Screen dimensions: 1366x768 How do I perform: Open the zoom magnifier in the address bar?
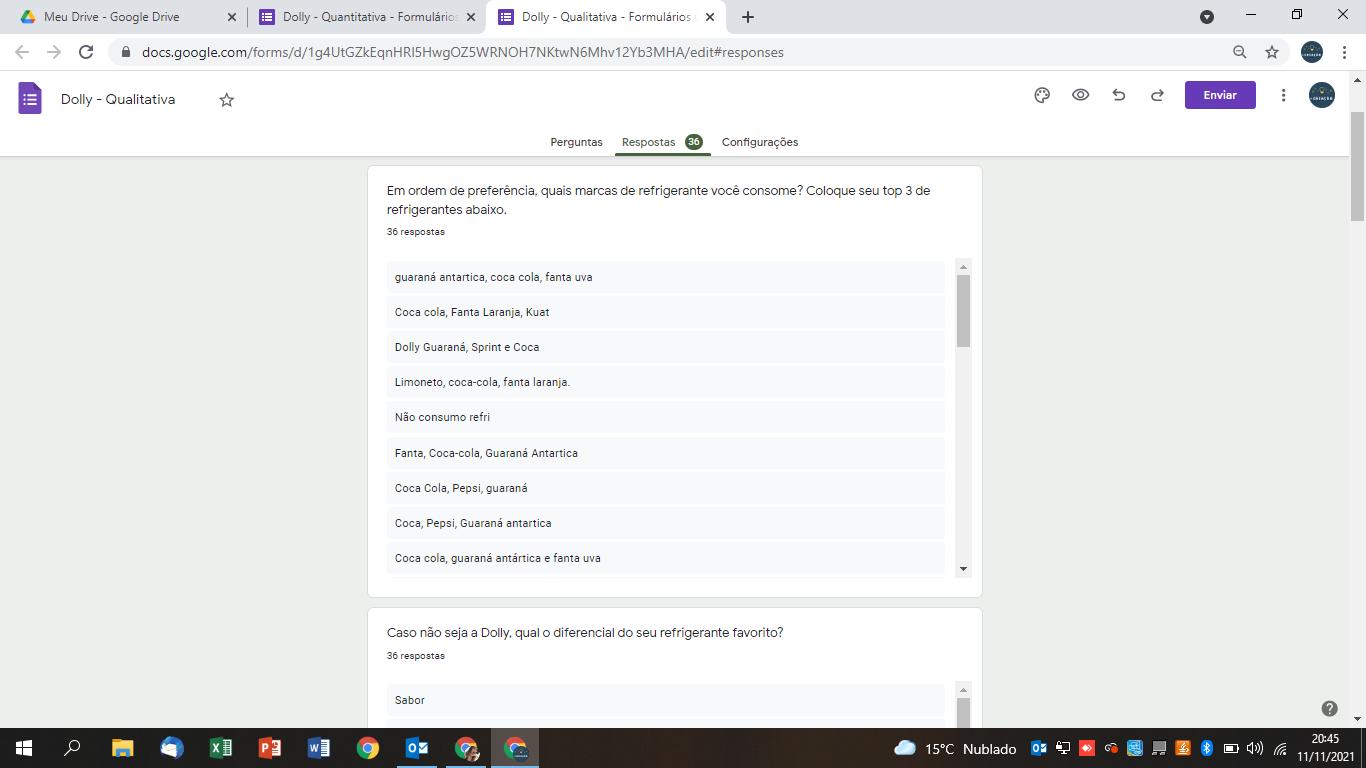click(1240, 52)
